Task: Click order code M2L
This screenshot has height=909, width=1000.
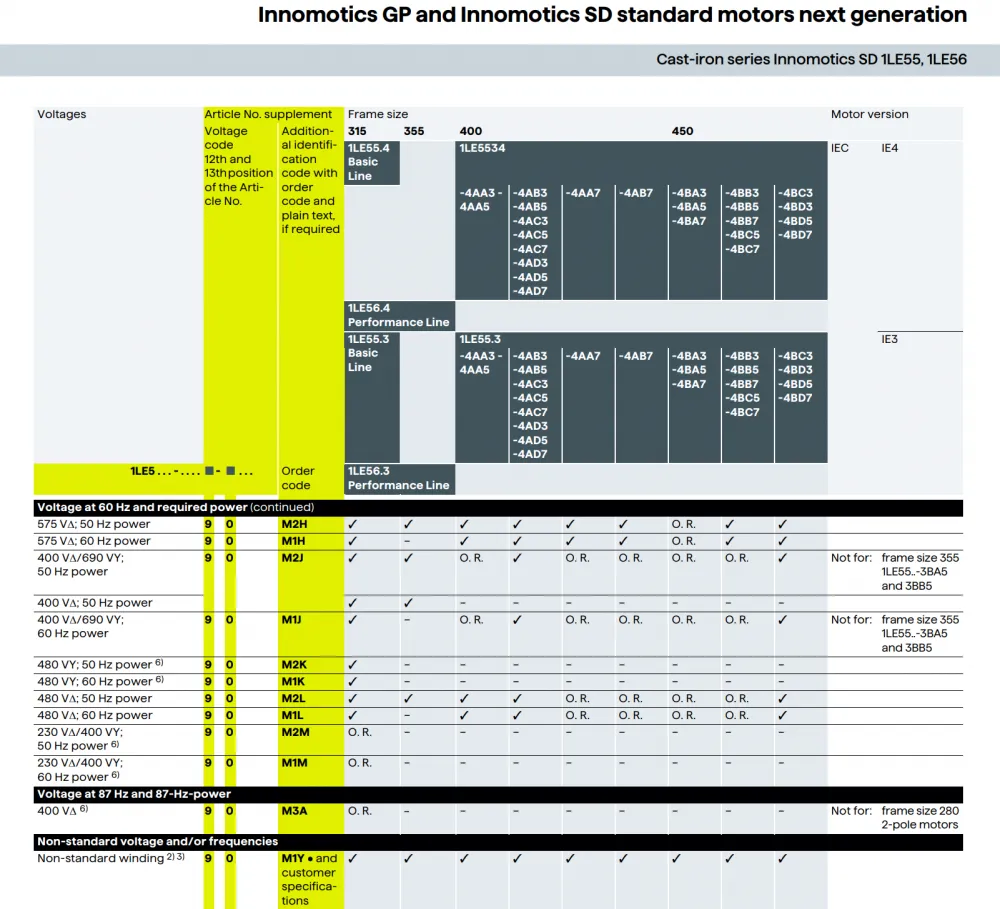Action: [293, 698]
